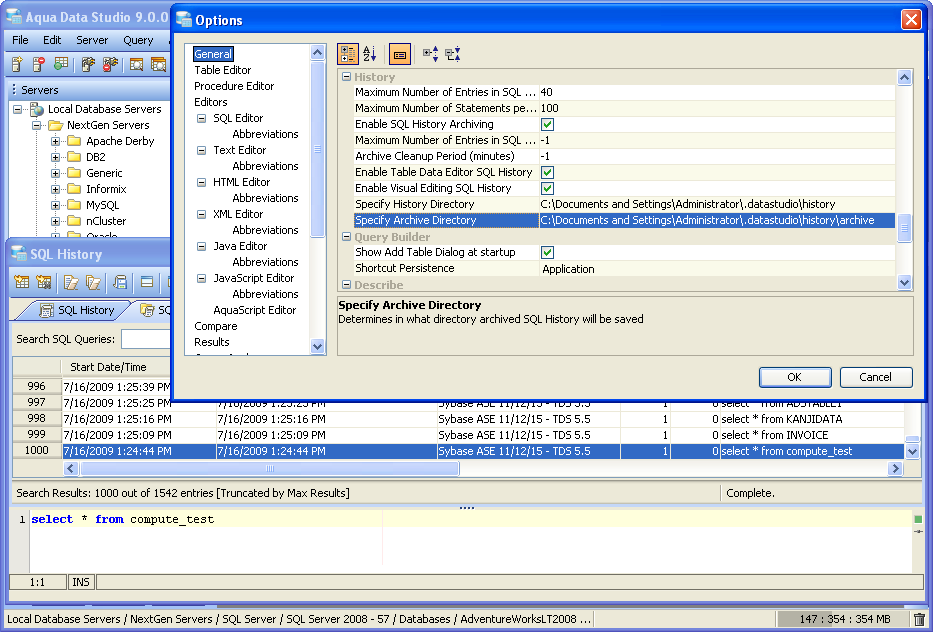Open the File menu
Viewport: 933px width, 632px height.
tap(20, 40)
